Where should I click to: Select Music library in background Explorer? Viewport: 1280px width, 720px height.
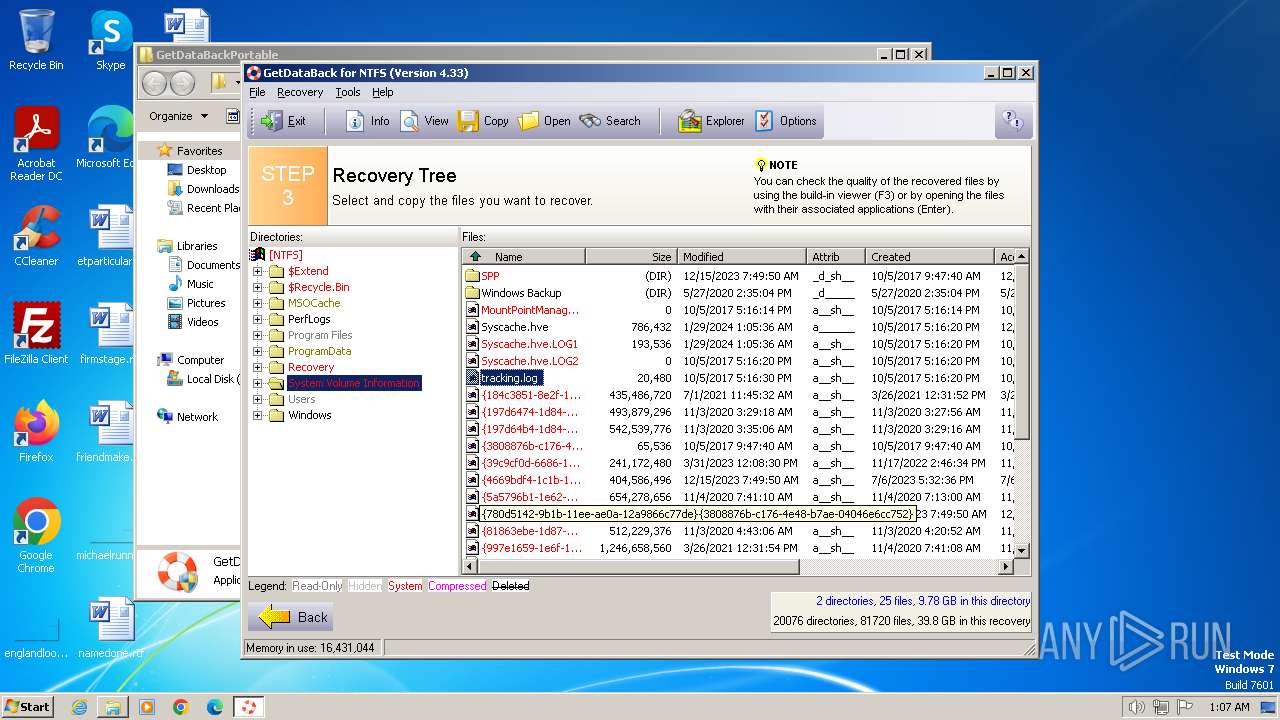point(190,284)
